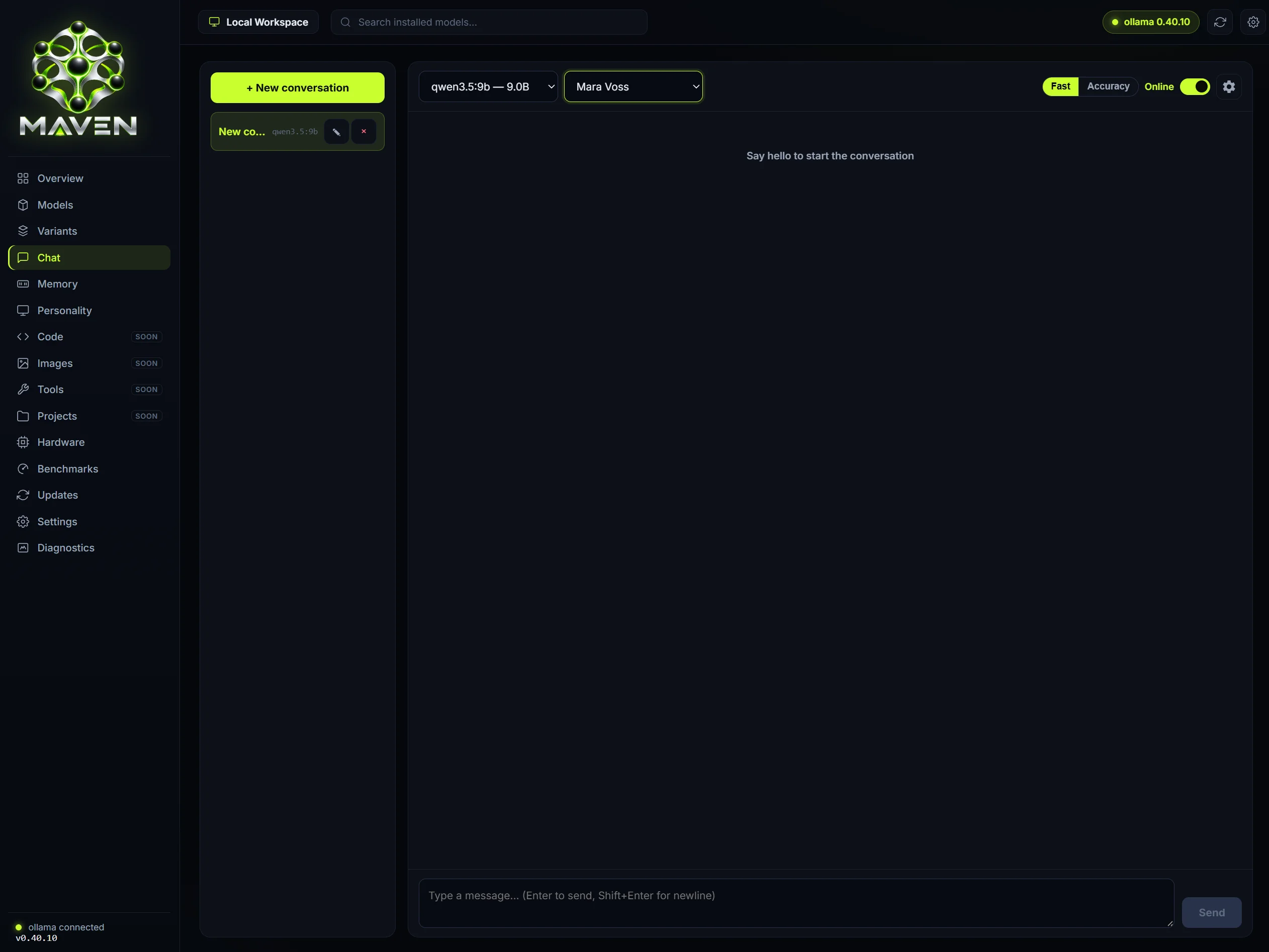Click the Settings gear icon in sidebar
The height and width of the screenshot is (952, 1269).
[x=23, y=521]
